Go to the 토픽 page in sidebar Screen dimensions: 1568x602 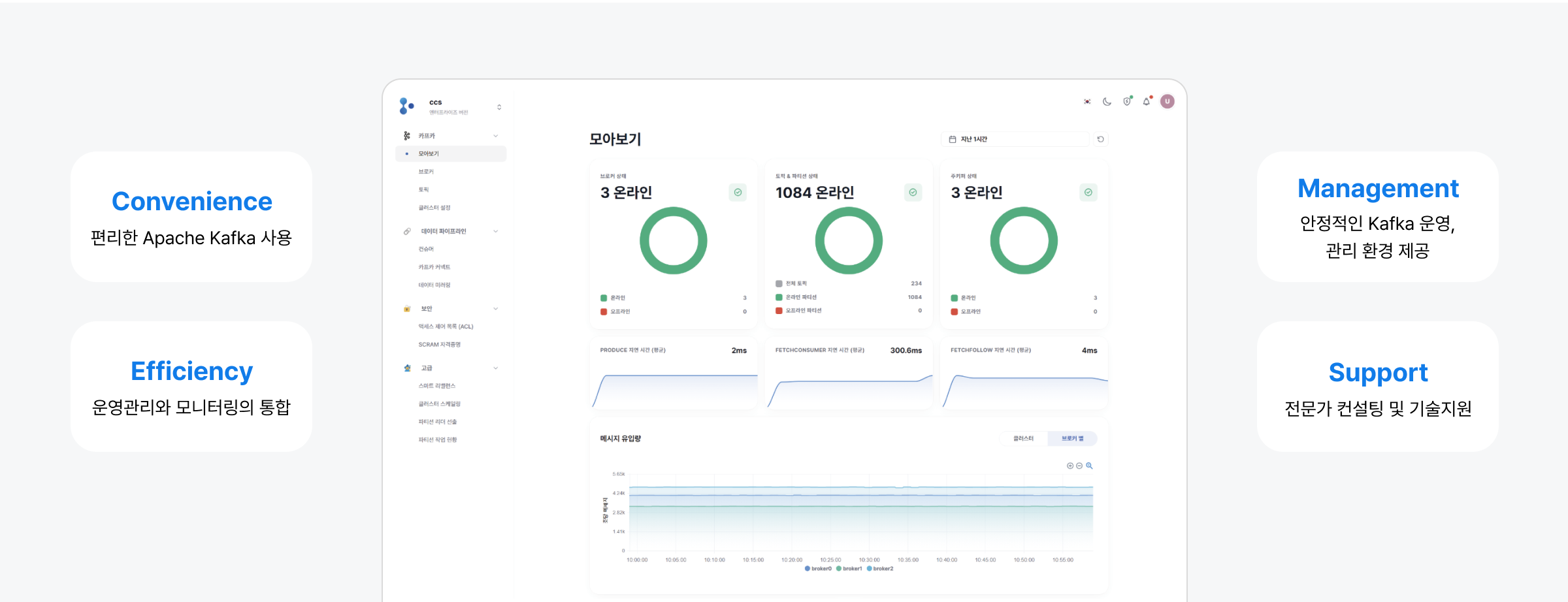424,189
